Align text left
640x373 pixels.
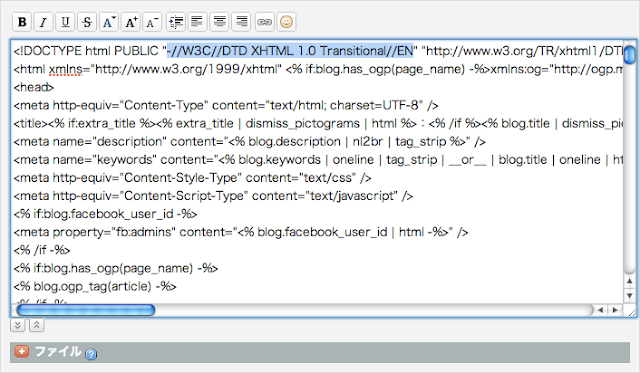pyautogui.click(x=198, y=22)
